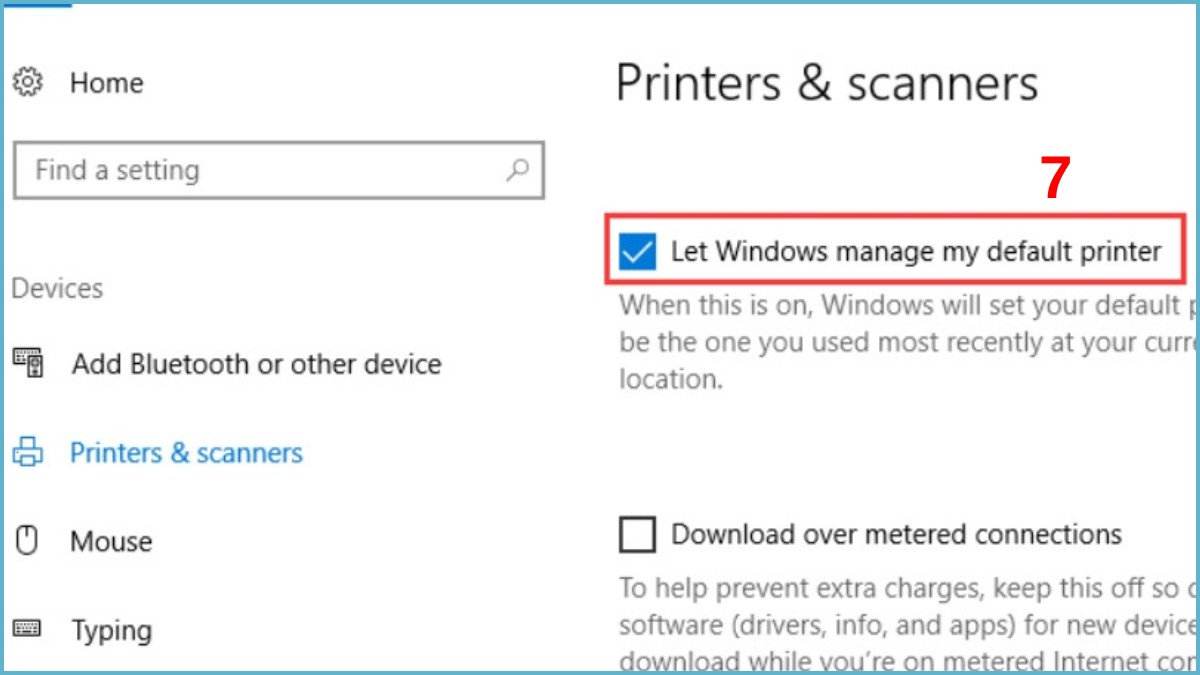Select the Add Bluetooth or other device icon
The height and width of the screenshot is (675, 1200).
coord(29,364)
